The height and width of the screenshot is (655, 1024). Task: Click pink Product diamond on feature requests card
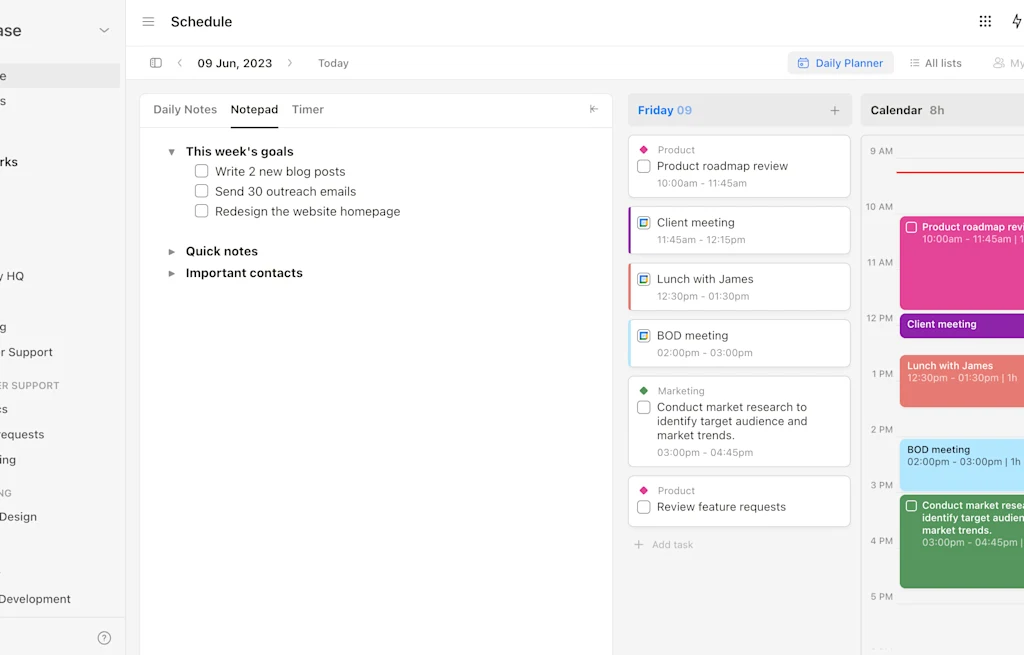643,490
